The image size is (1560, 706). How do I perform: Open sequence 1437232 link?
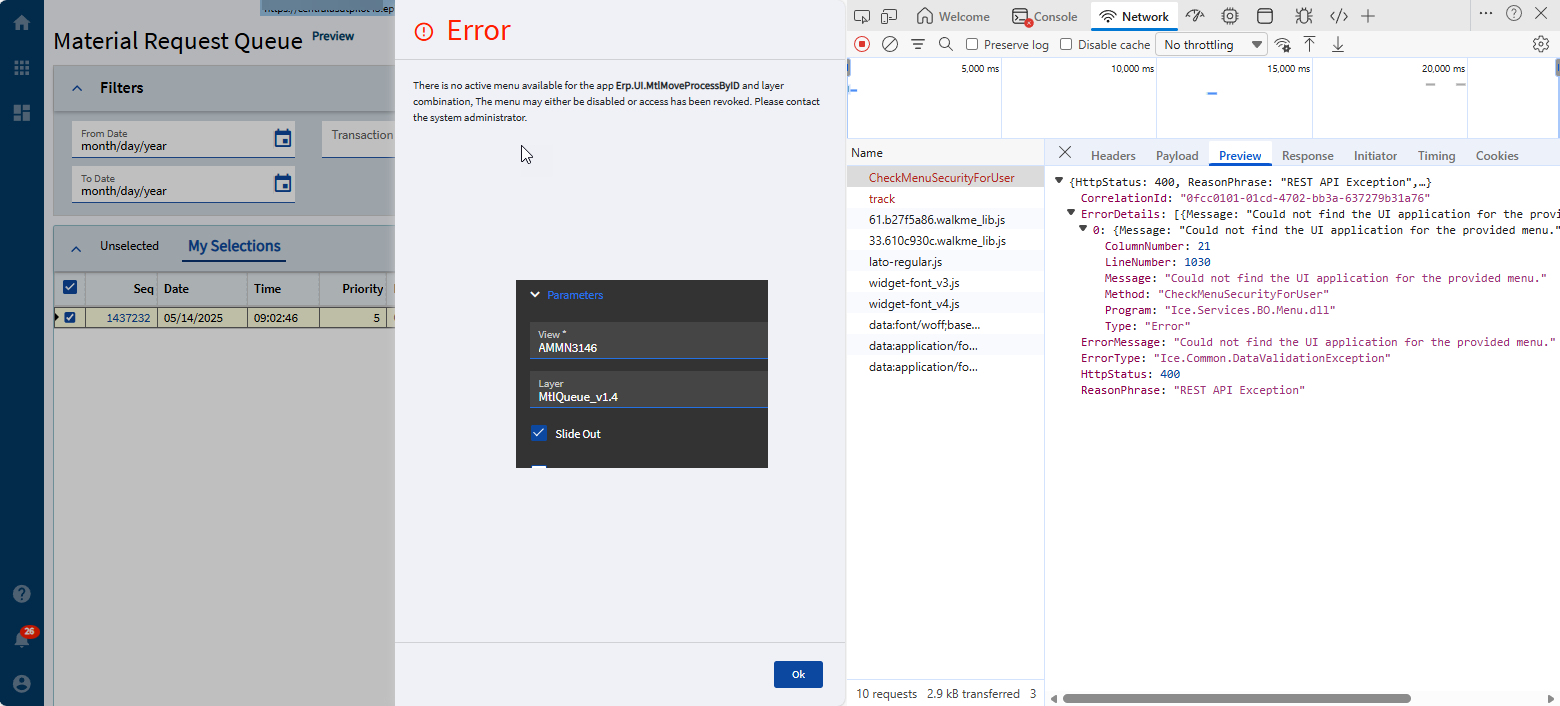[128, 318]
